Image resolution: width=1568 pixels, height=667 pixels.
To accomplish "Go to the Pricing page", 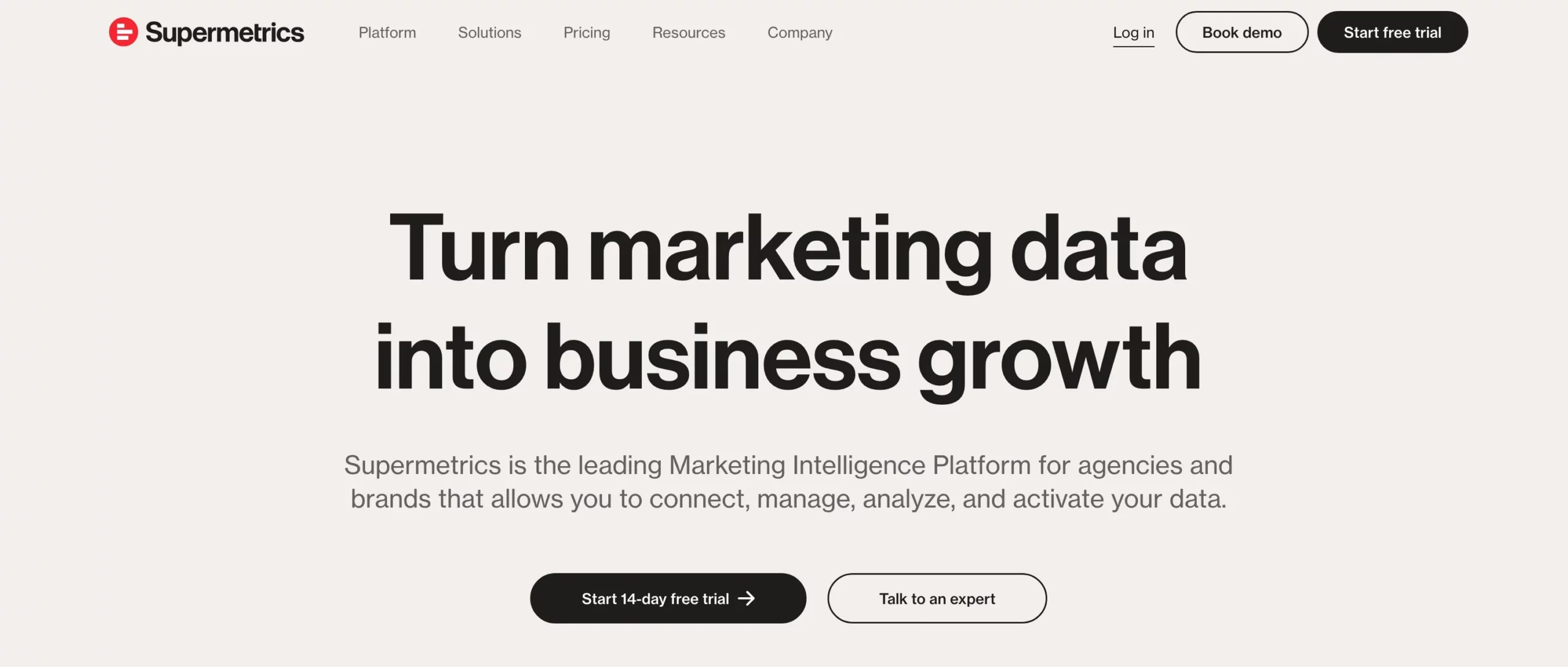I will (x=586, y=32).
